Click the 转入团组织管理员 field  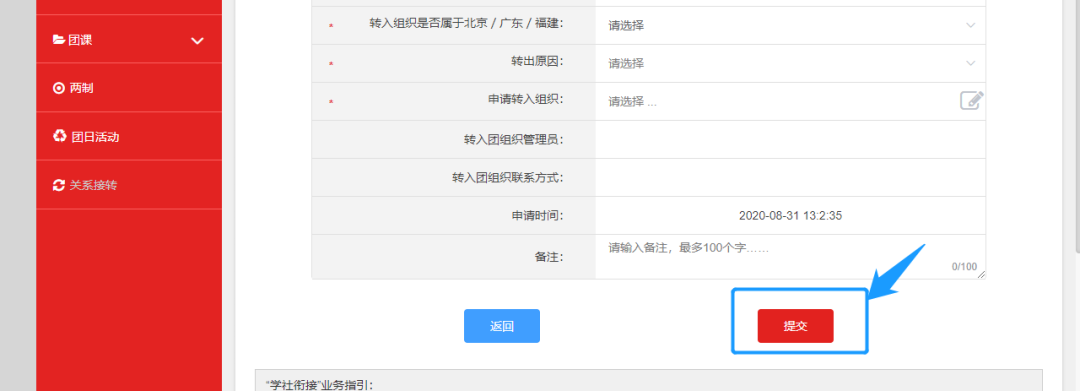click(790, 140)
